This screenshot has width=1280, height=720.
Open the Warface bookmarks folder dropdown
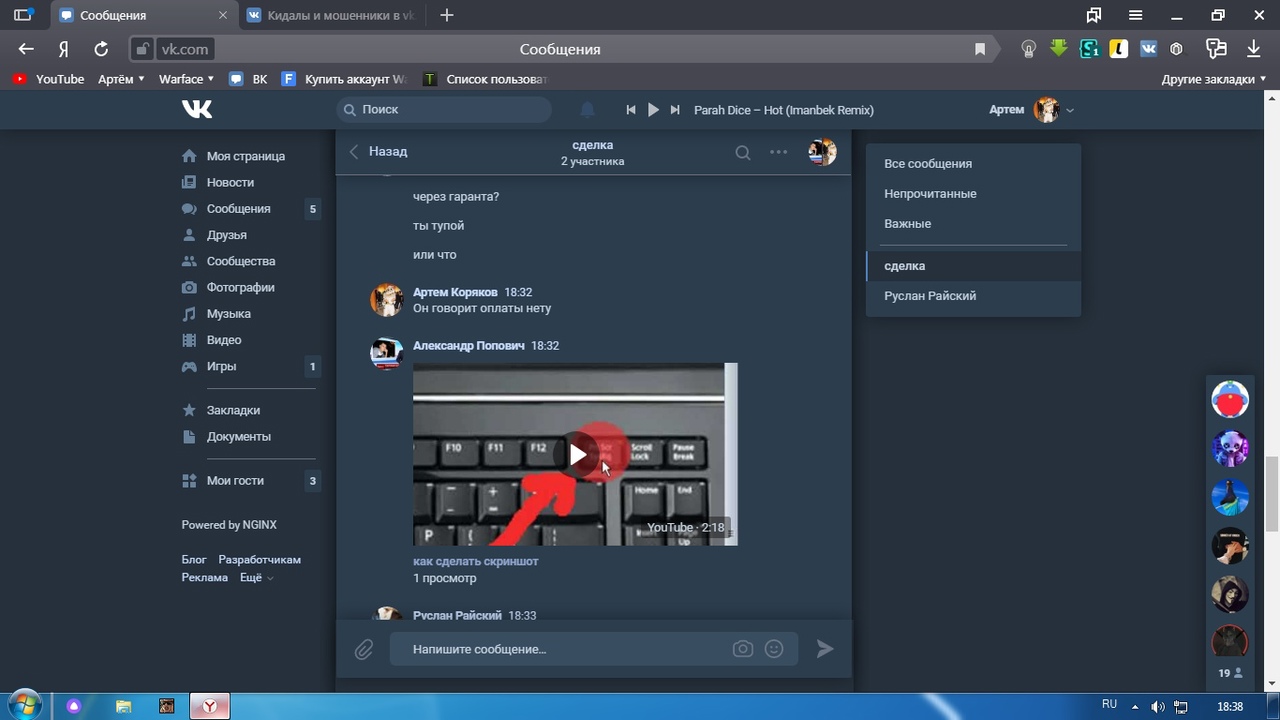[186, 79]
